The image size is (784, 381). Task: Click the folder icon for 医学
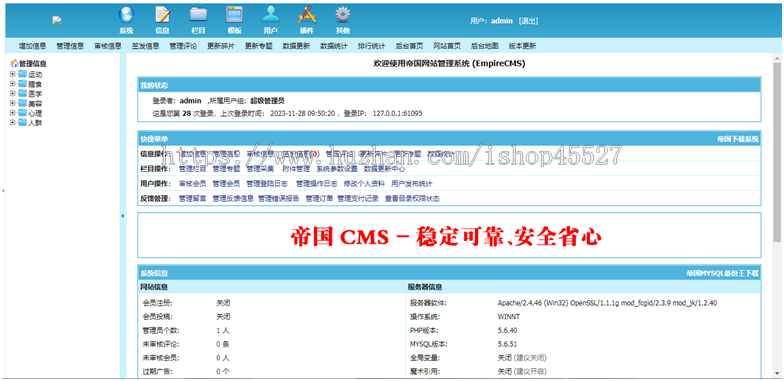(22, 94)
